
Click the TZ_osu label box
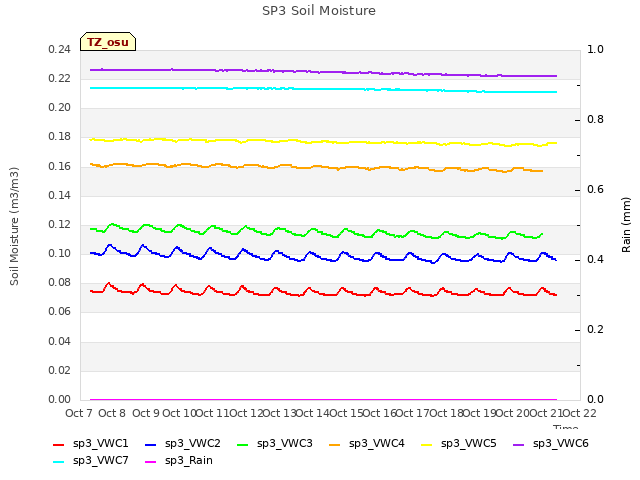(x=108, y=42)
